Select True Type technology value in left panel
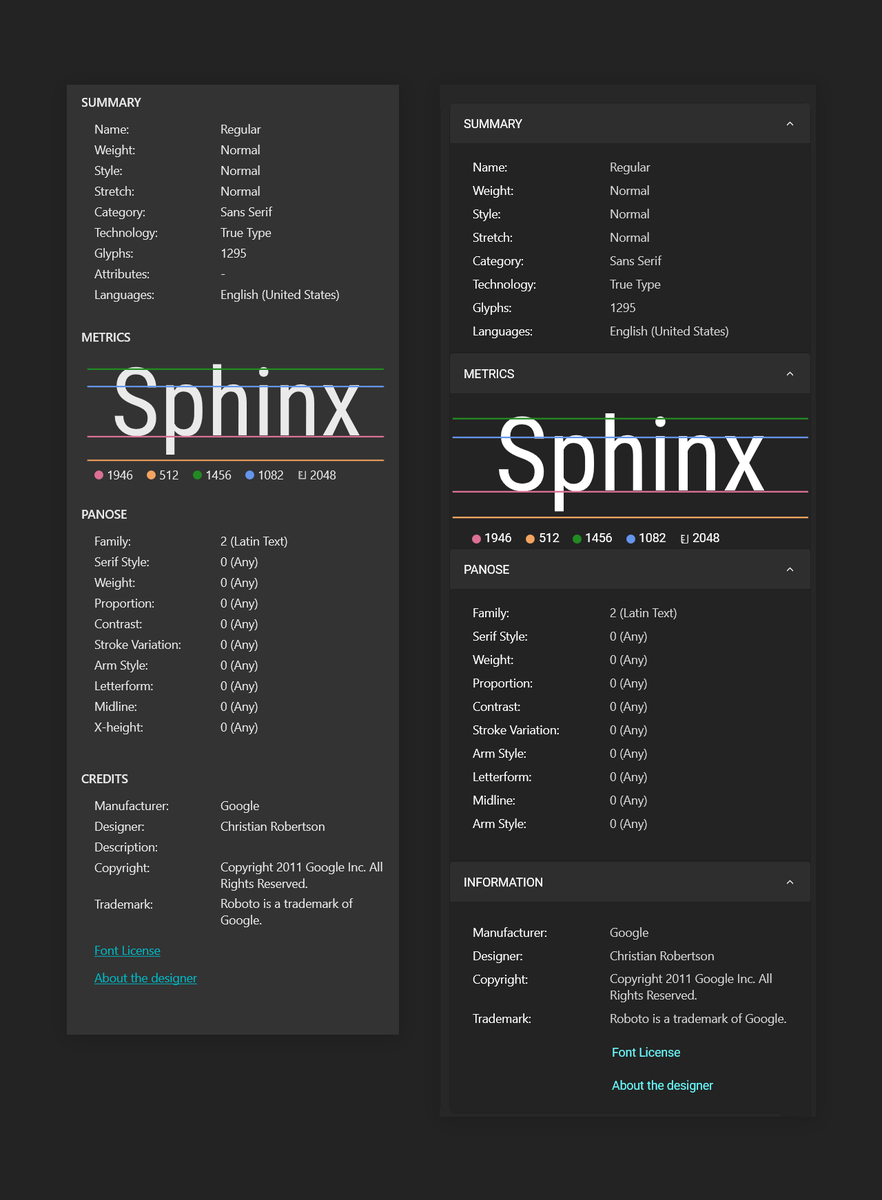Image resolution: width=882 pixels, height=1200 pixels. coord(246,233)
